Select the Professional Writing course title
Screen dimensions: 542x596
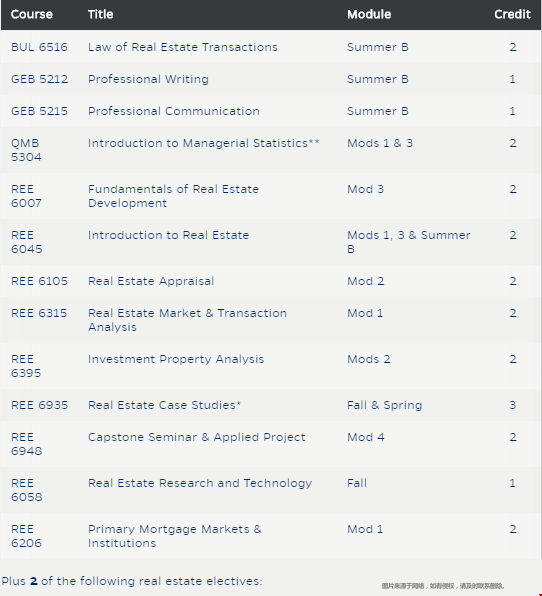(148, 79)
